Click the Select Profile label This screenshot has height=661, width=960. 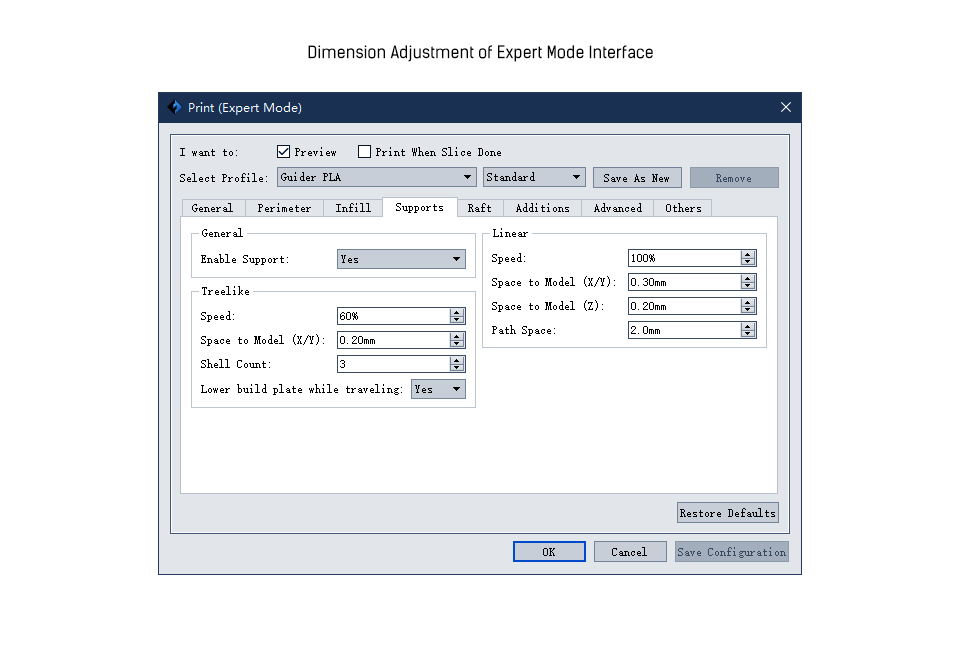[223, 178]
